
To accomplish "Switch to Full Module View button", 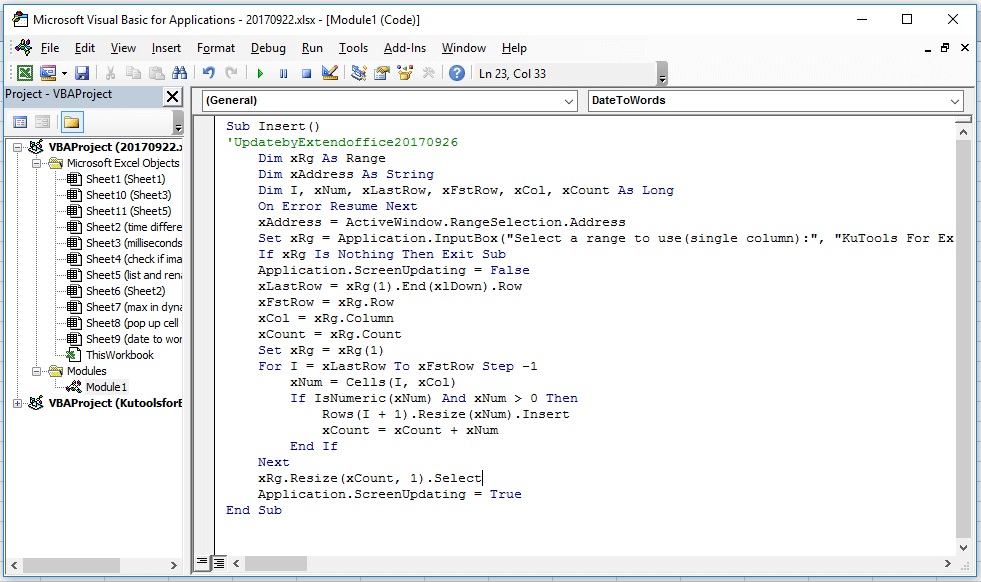I will (x=219, y=562).
